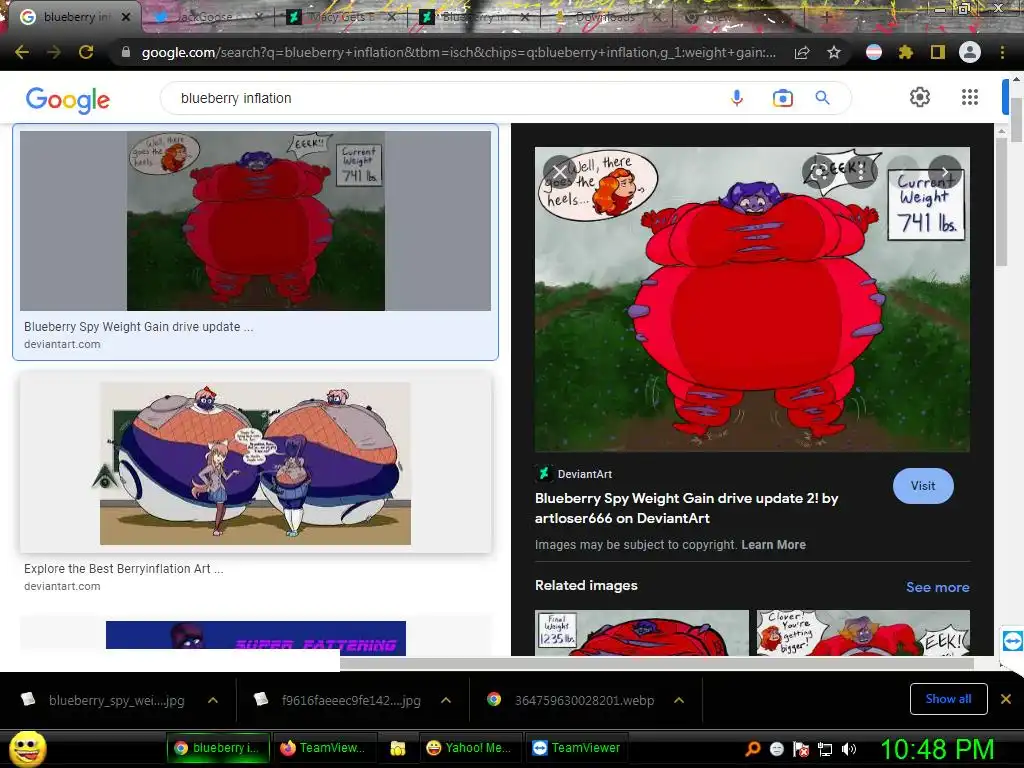Go back to the previous page

pos(22,52)
